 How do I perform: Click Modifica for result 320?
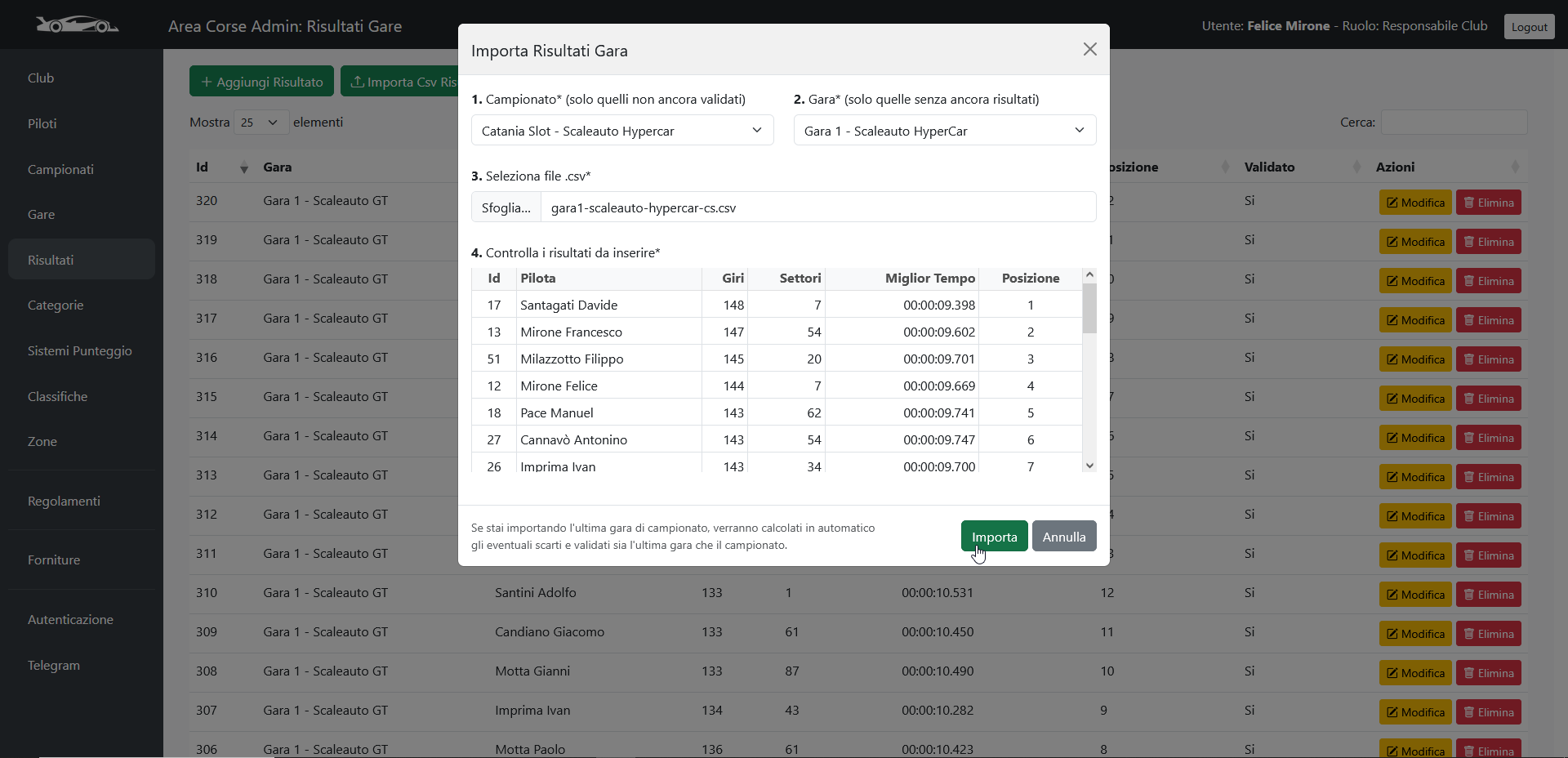[1414, 203]
